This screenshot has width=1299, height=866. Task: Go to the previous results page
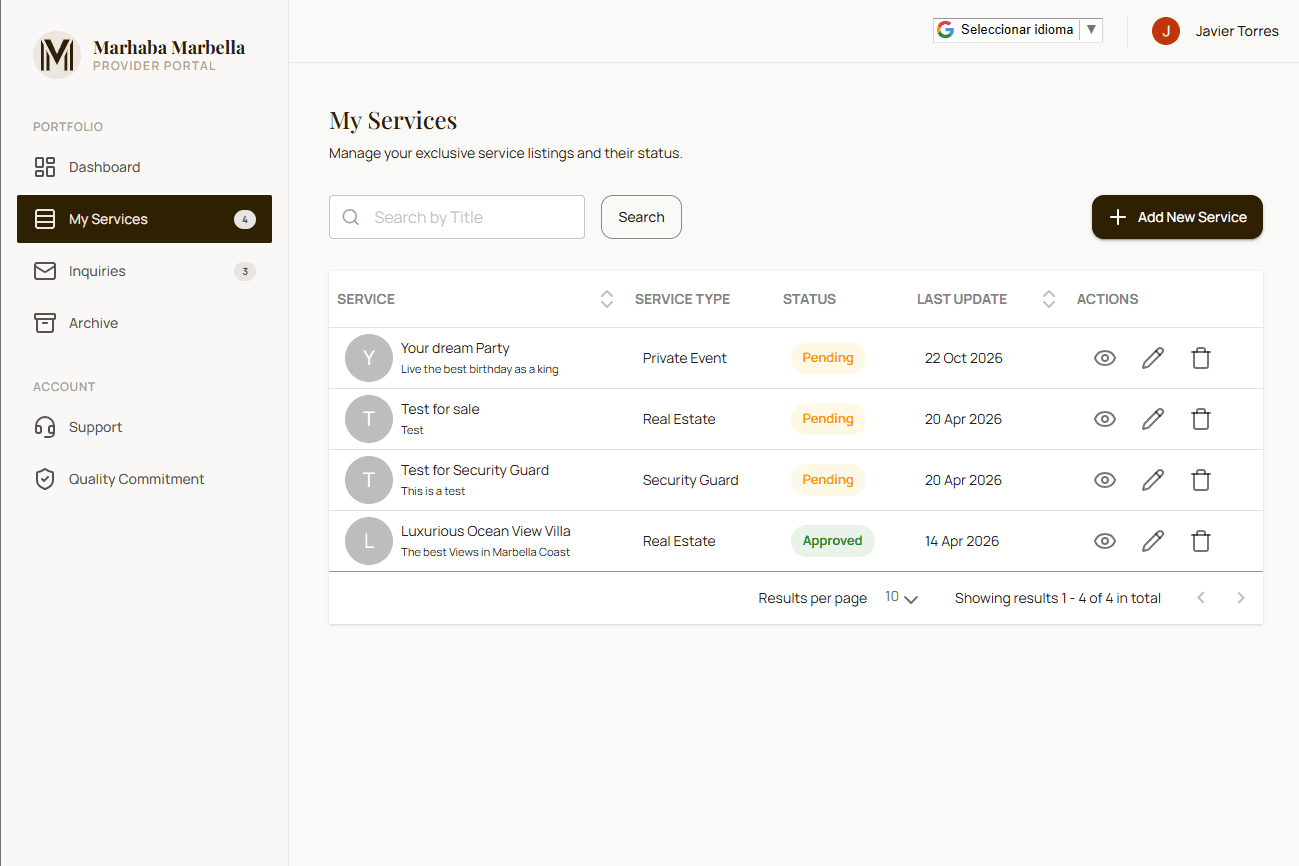(1201, 598)
